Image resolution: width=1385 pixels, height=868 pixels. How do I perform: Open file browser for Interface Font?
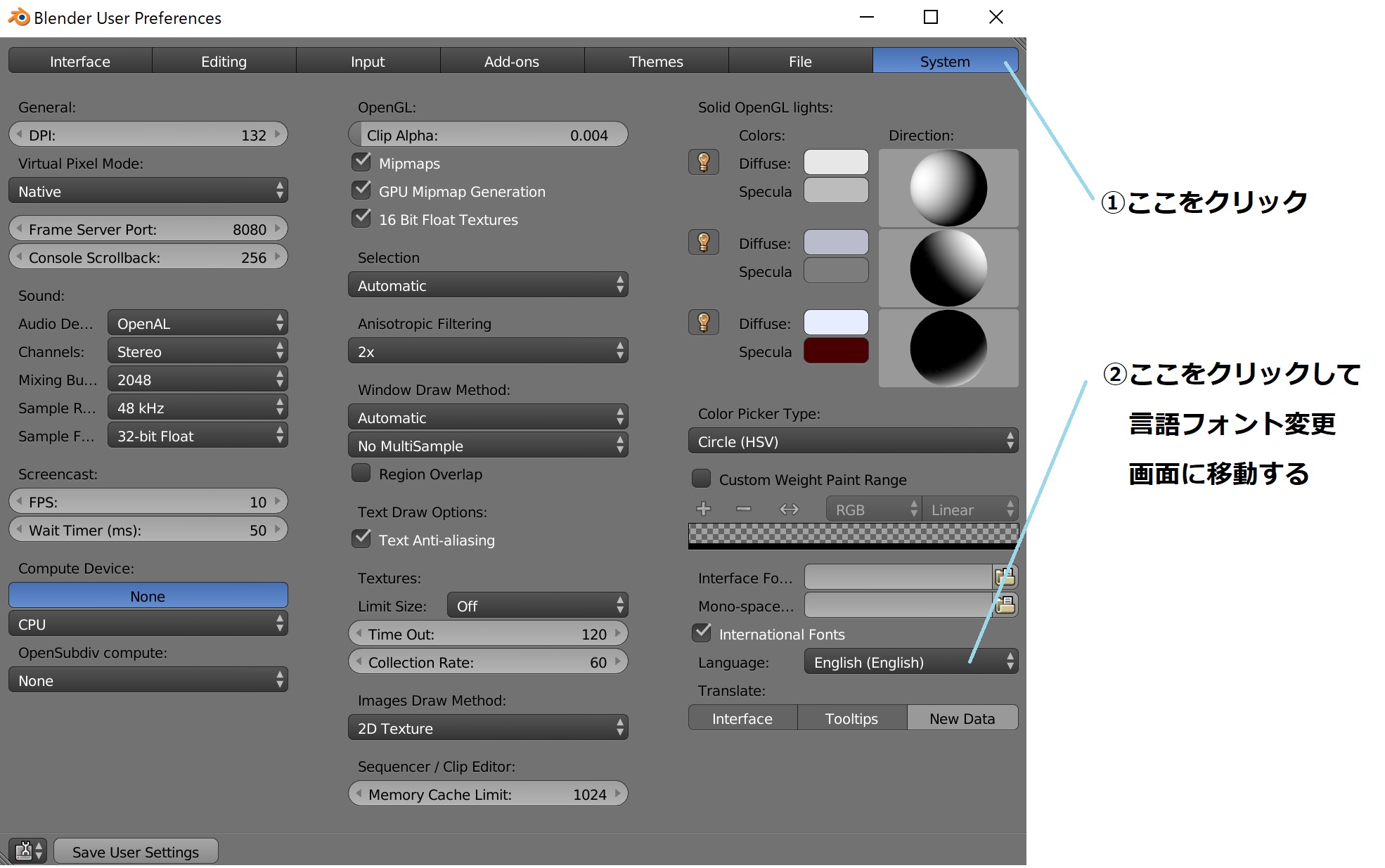[1005, 577]
